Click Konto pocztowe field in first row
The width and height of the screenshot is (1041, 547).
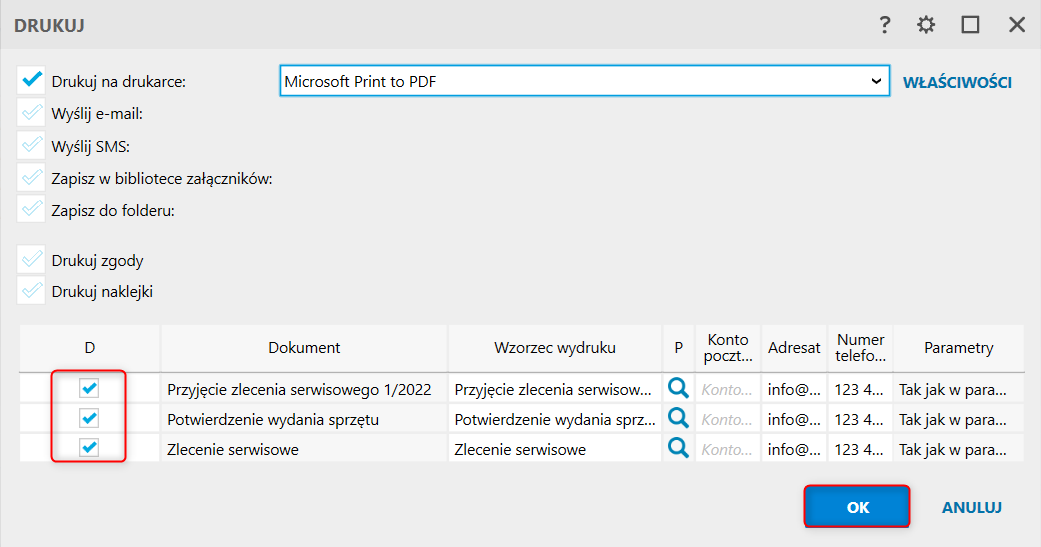(x=727, y=389)
